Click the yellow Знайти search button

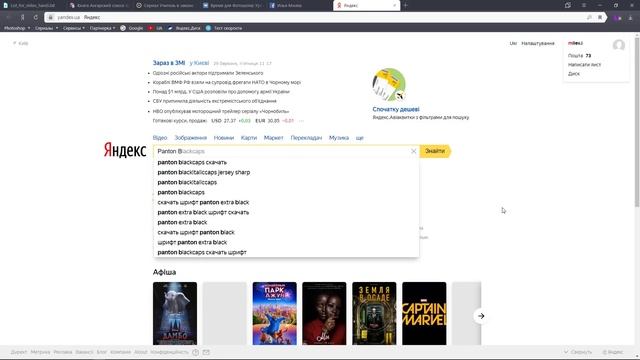(435, 151)
